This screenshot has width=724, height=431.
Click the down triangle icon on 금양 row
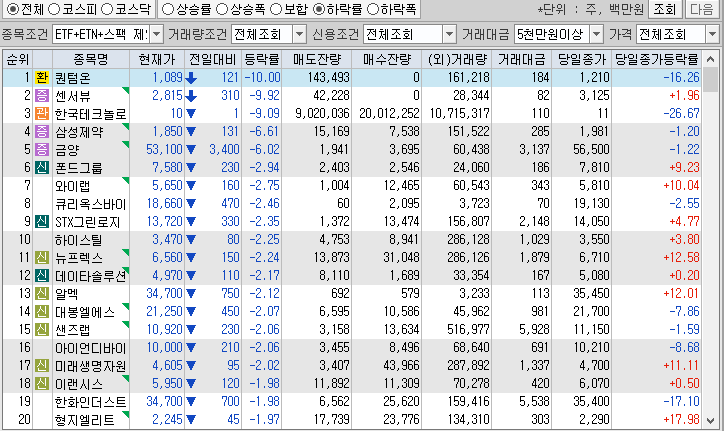coord(191,150)
